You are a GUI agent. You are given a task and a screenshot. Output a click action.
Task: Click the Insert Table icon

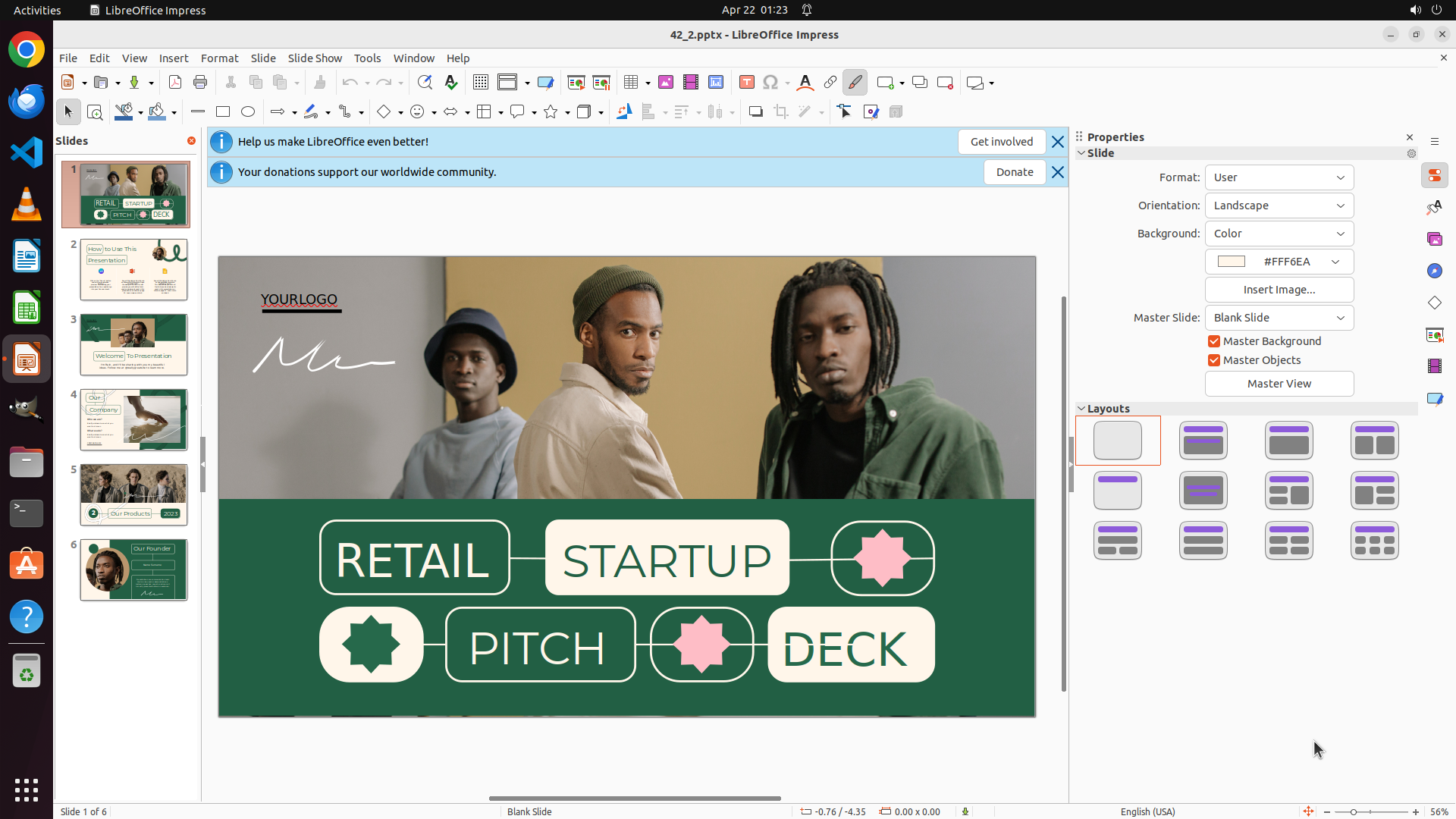click(x=631, y=83)
